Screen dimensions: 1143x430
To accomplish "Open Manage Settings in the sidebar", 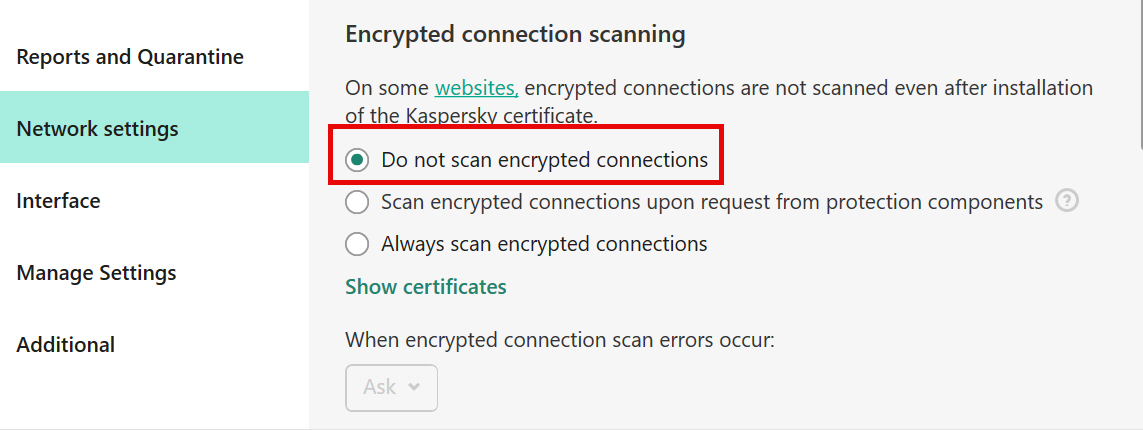I will click(x=96, y=273).
